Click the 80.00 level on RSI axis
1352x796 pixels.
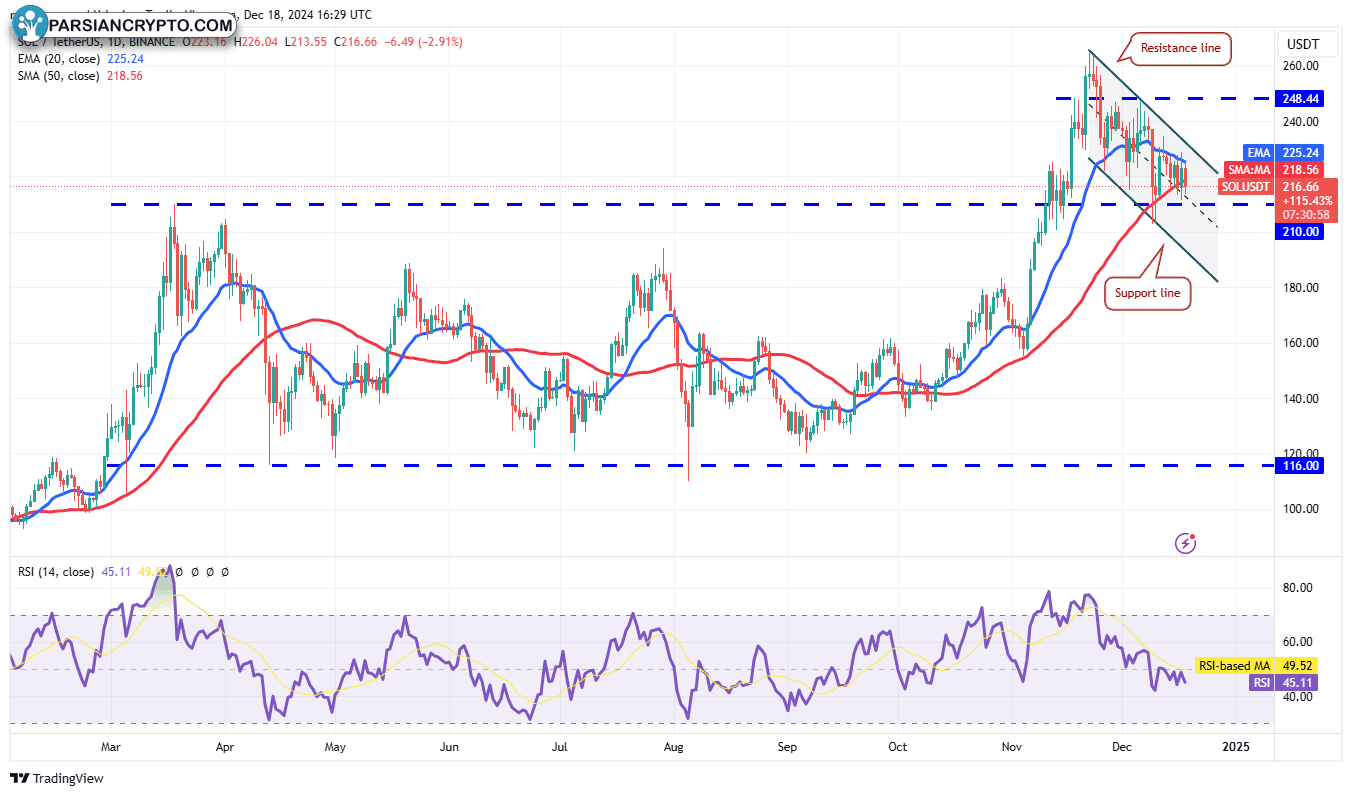pyautogui.click(x=1297, y=588)
